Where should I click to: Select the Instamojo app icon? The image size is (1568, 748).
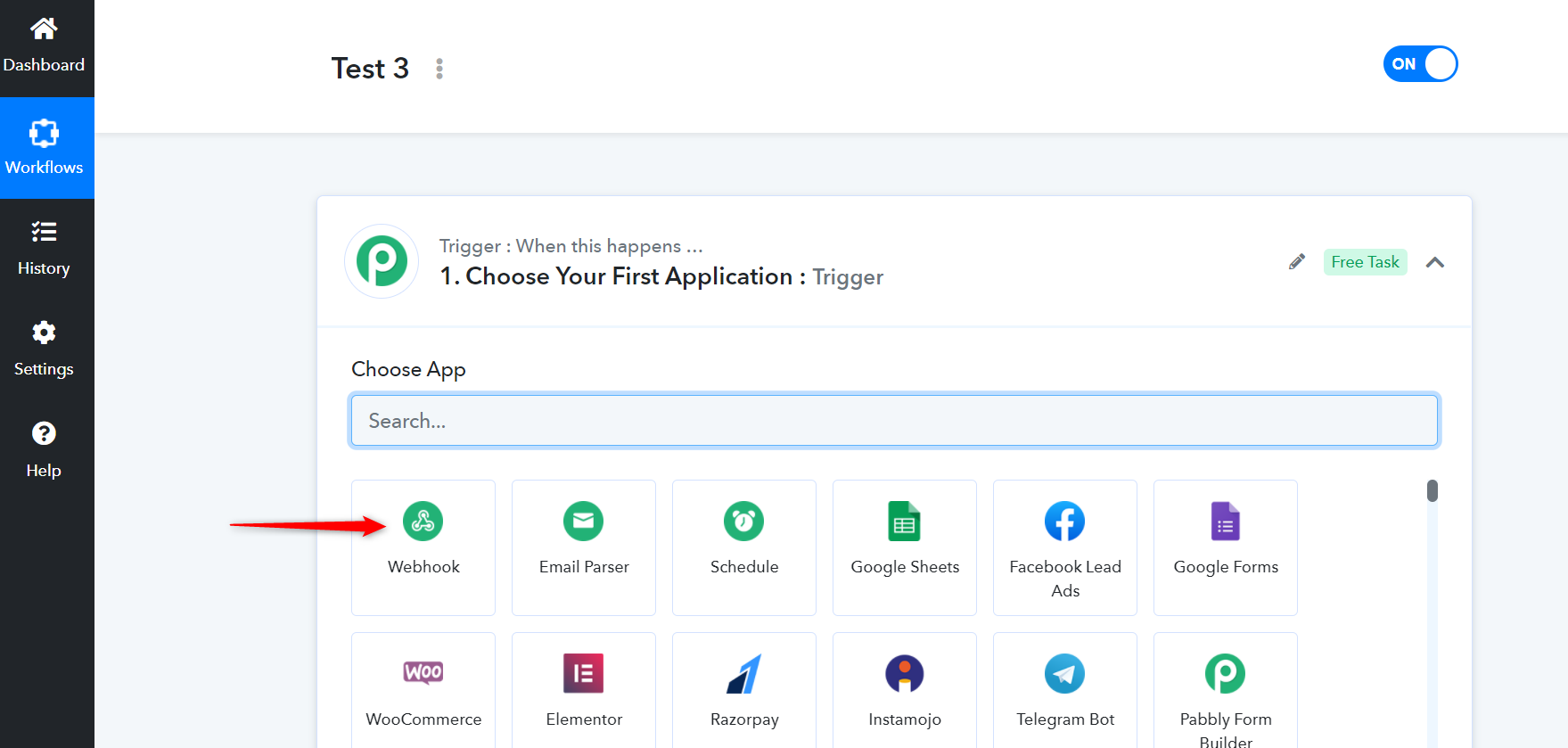905,673
